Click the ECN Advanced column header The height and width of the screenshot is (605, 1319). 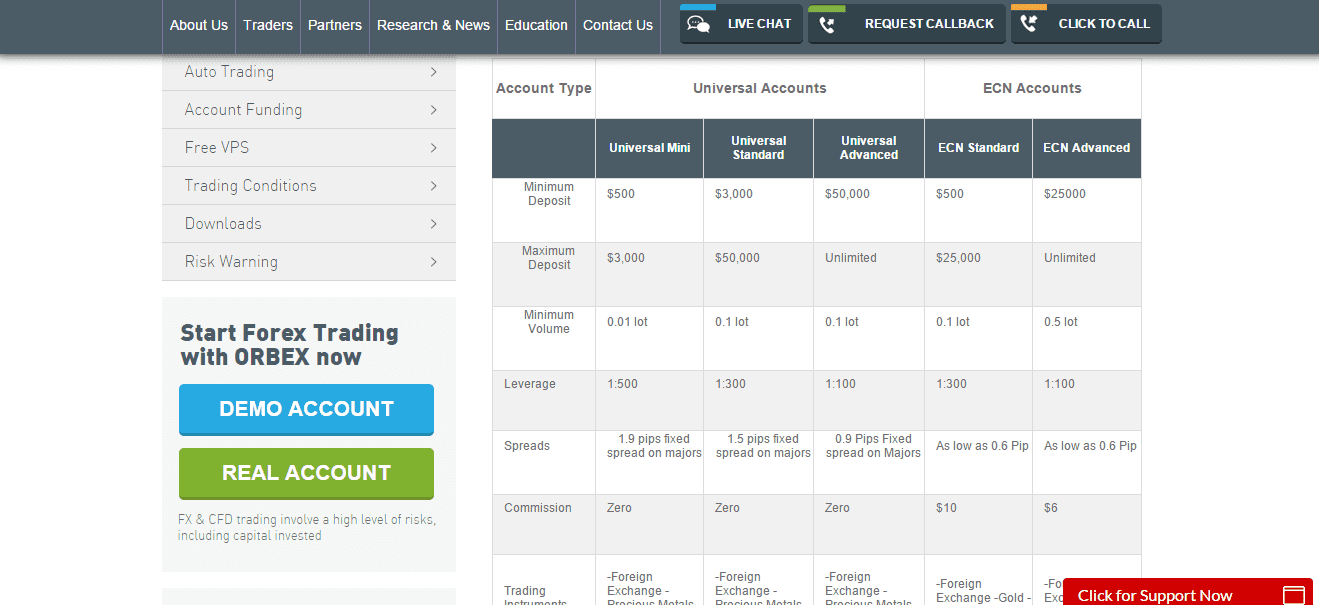tap(1087, 148)
